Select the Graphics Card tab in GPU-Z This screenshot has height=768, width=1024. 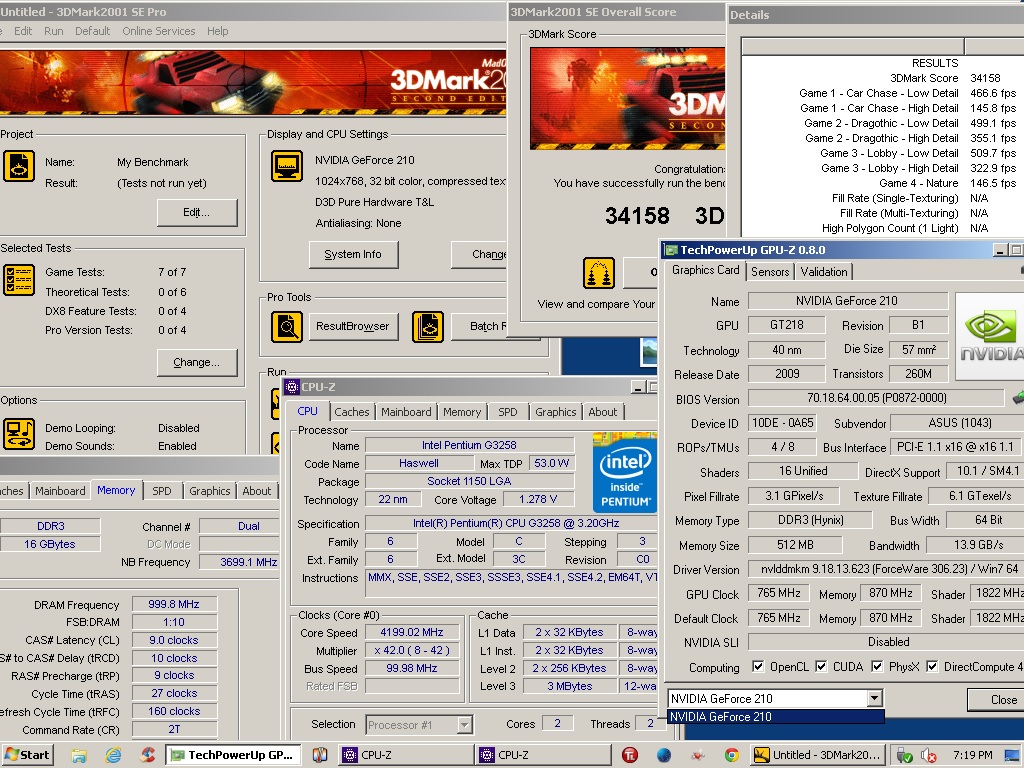tap(705, 270)
